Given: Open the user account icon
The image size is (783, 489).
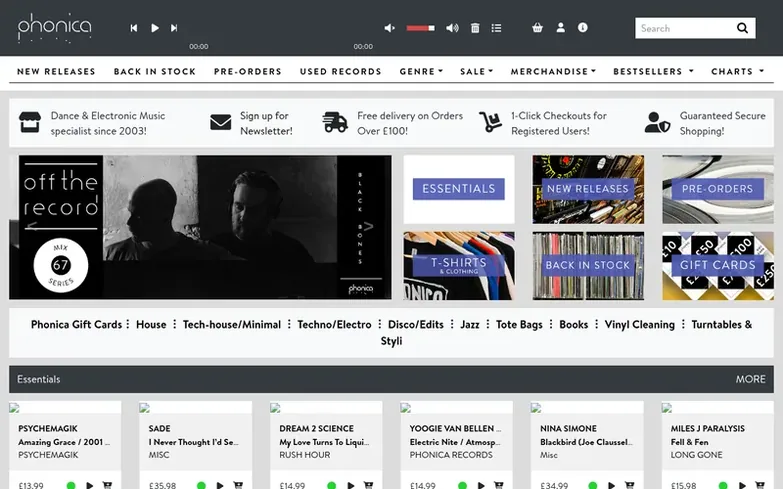Looking at the screenshot, I should 561,27.
